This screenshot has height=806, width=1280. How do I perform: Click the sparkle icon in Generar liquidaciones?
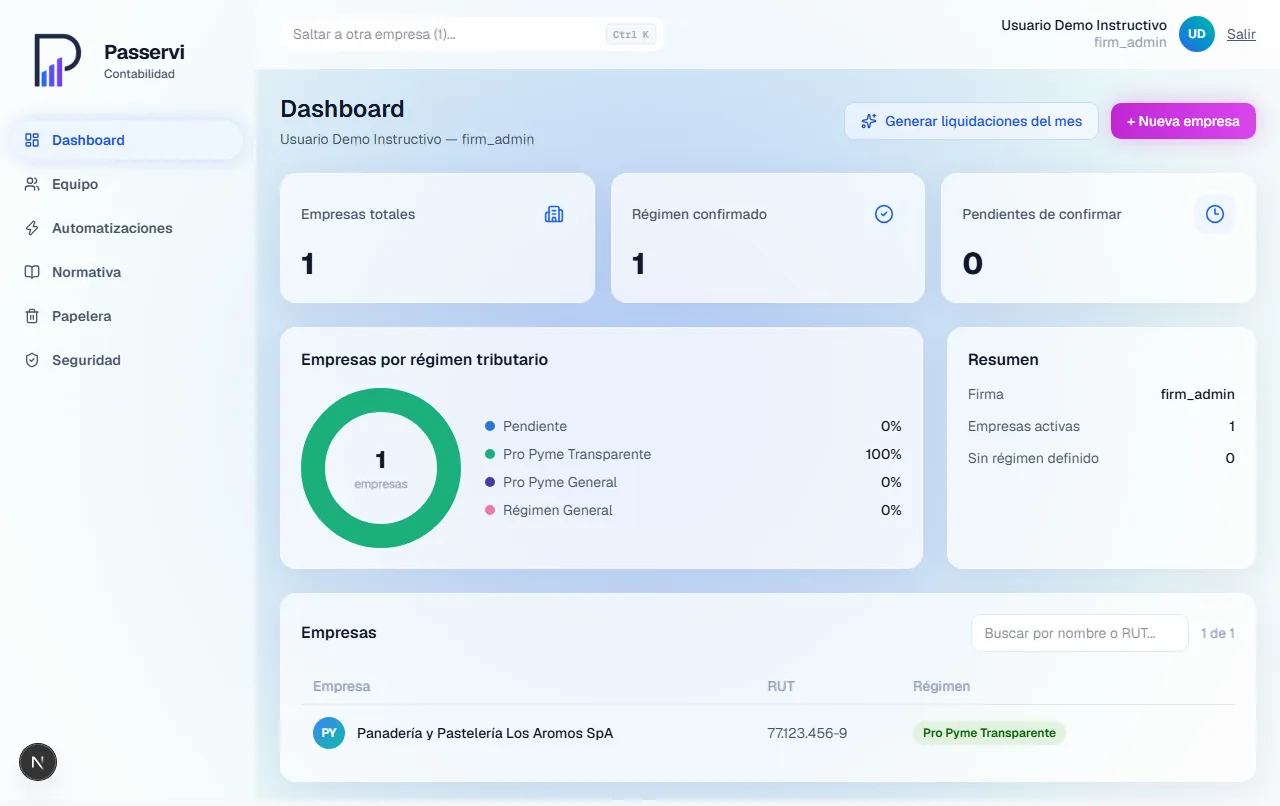click(x=869, y=121)
